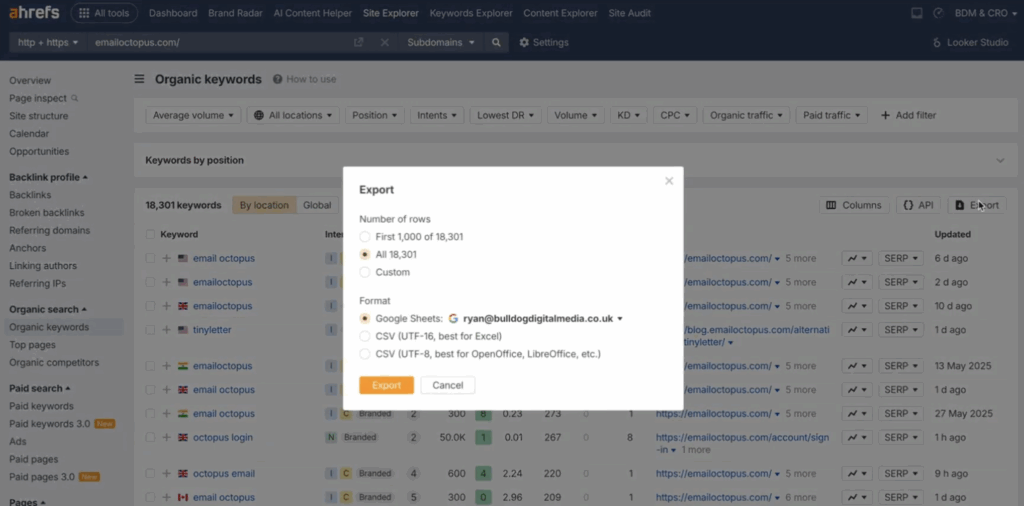Screen dimensions: 1024x506
Task: Toggle the hamburger sidebar menu icon
Action: coord(139,79)
